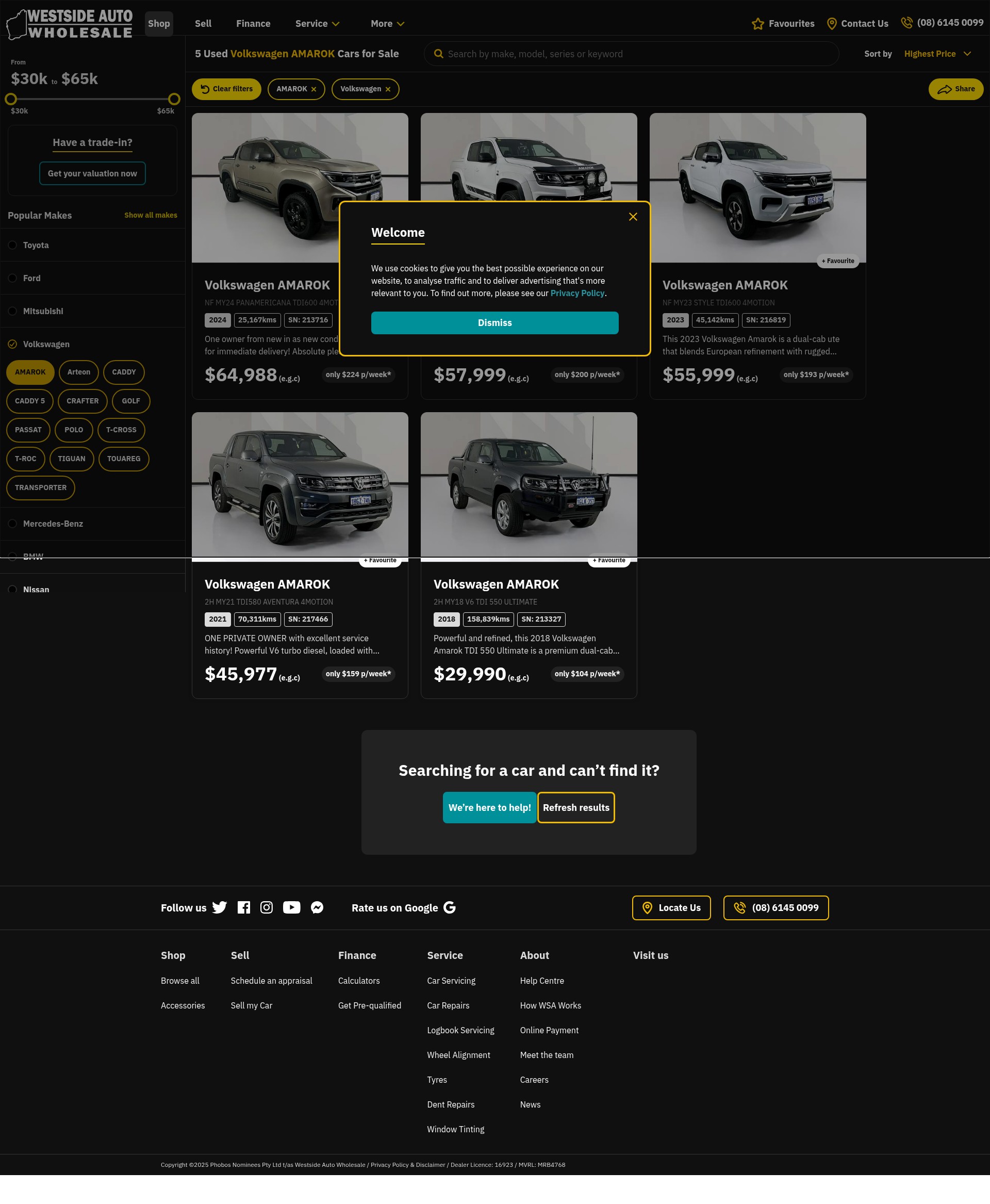Click Locate Us footer button

pyautogui.click(x=671, y=907)
